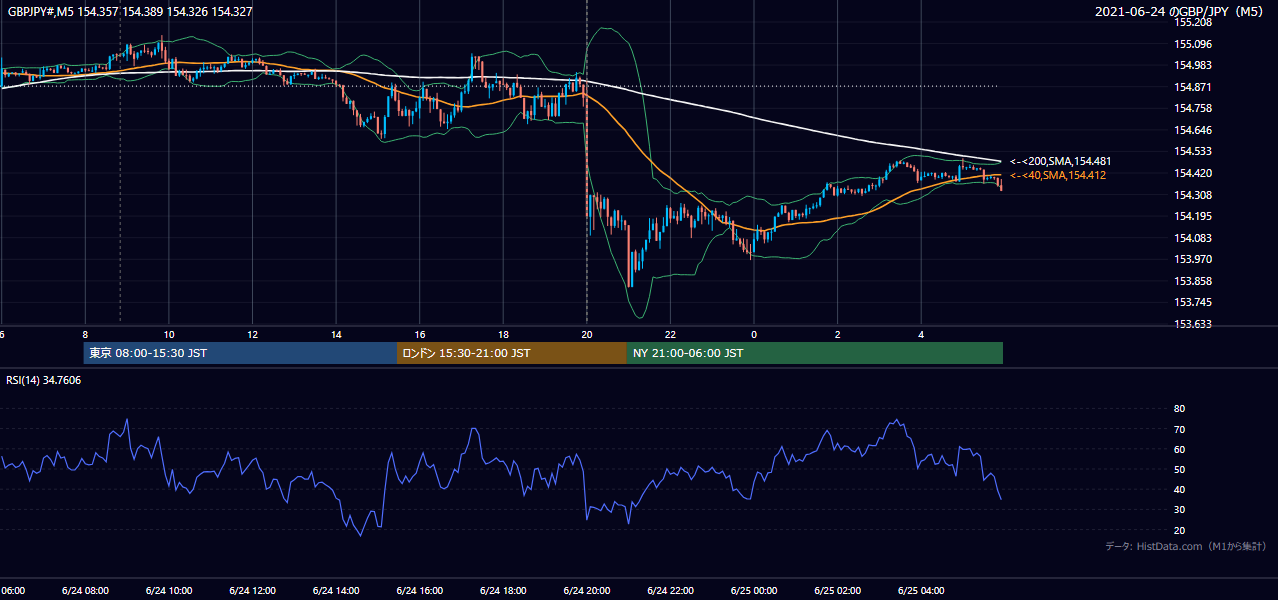The height and width of the screenshot is (600, 1278).
Task: Click RSI scale value 70
Action: (x=1179, y=429)
